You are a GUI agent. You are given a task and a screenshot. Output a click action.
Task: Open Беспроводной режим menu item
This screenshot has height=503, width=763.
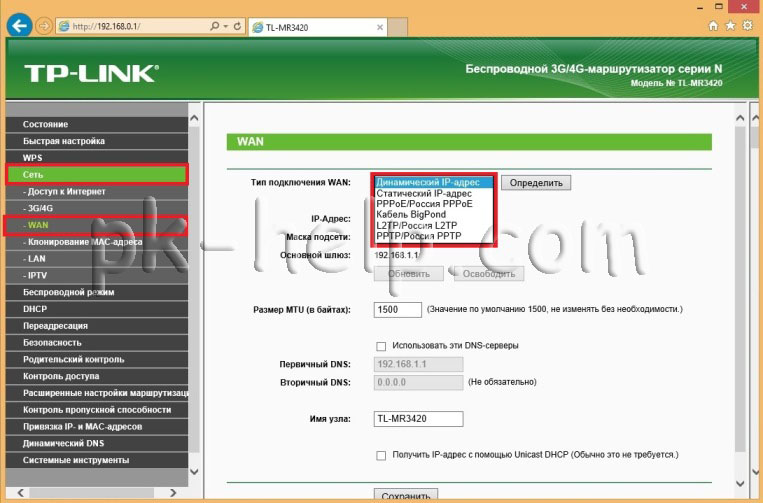tap(97, 292)
